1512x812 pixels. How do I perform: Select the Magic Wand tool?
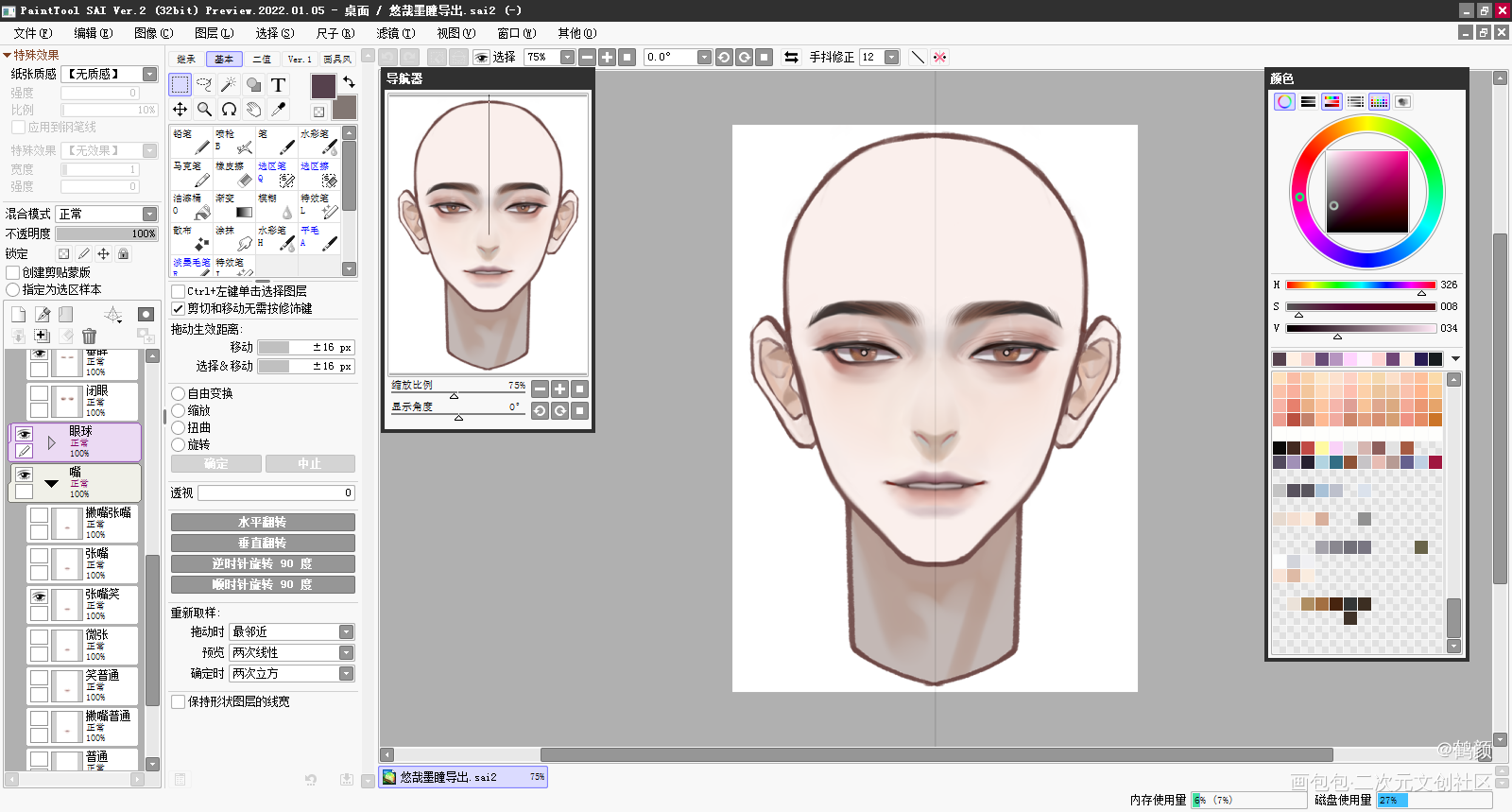coord(229,85)
